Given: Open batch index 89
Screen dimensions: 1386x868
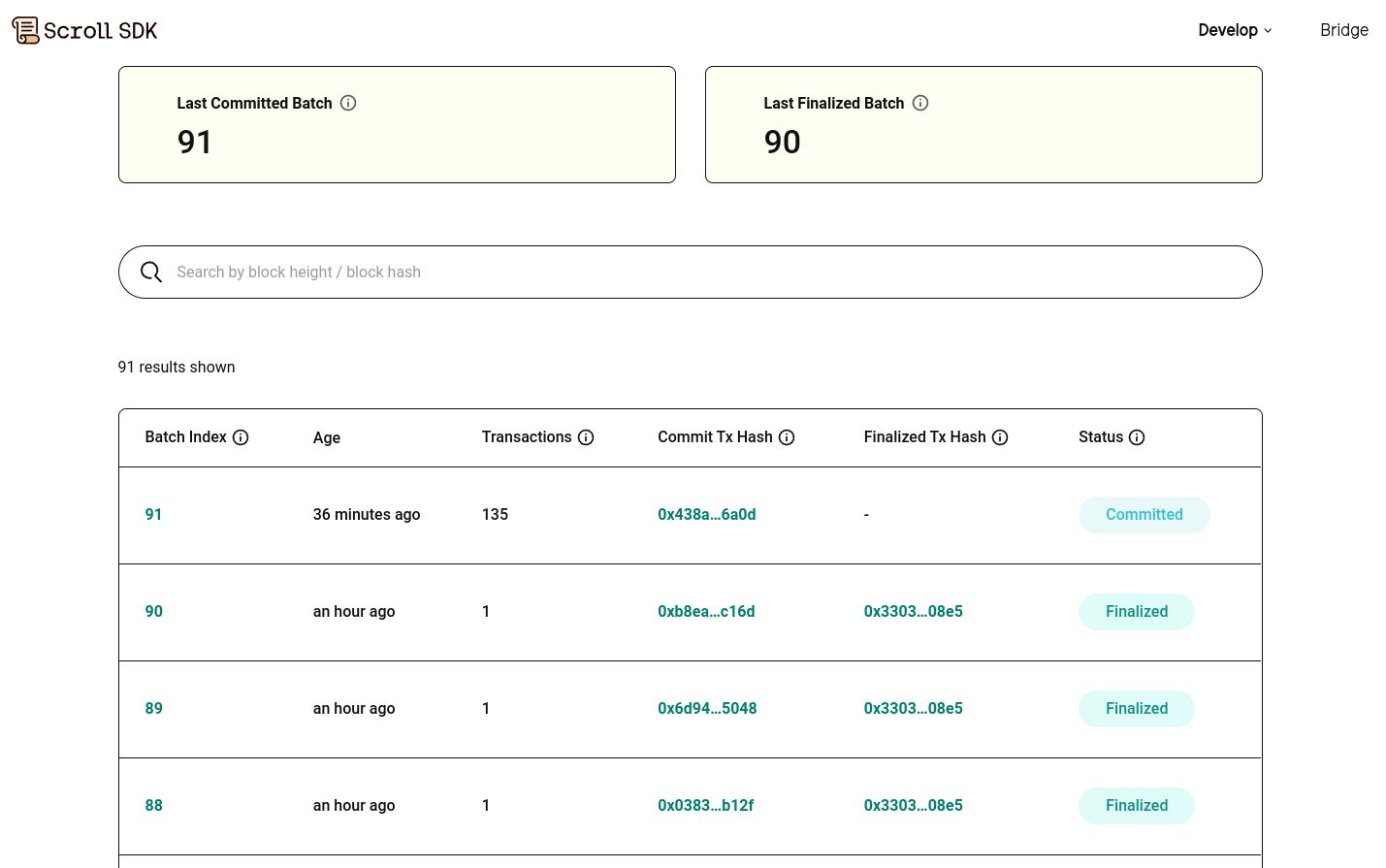Looking at the screenshot, I should (x=153, y=709).
